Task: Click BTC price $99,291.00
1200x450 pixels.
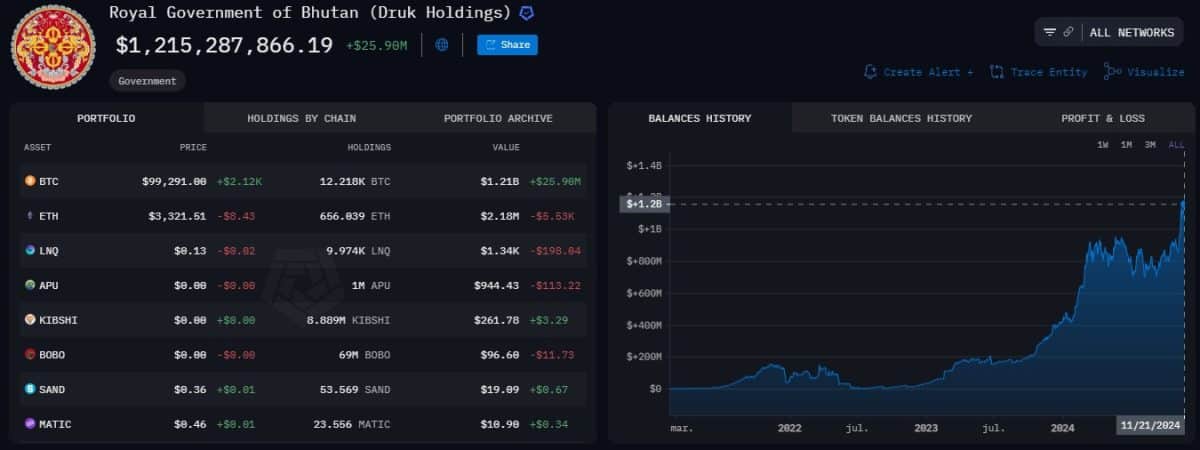Action: point(174,181)
